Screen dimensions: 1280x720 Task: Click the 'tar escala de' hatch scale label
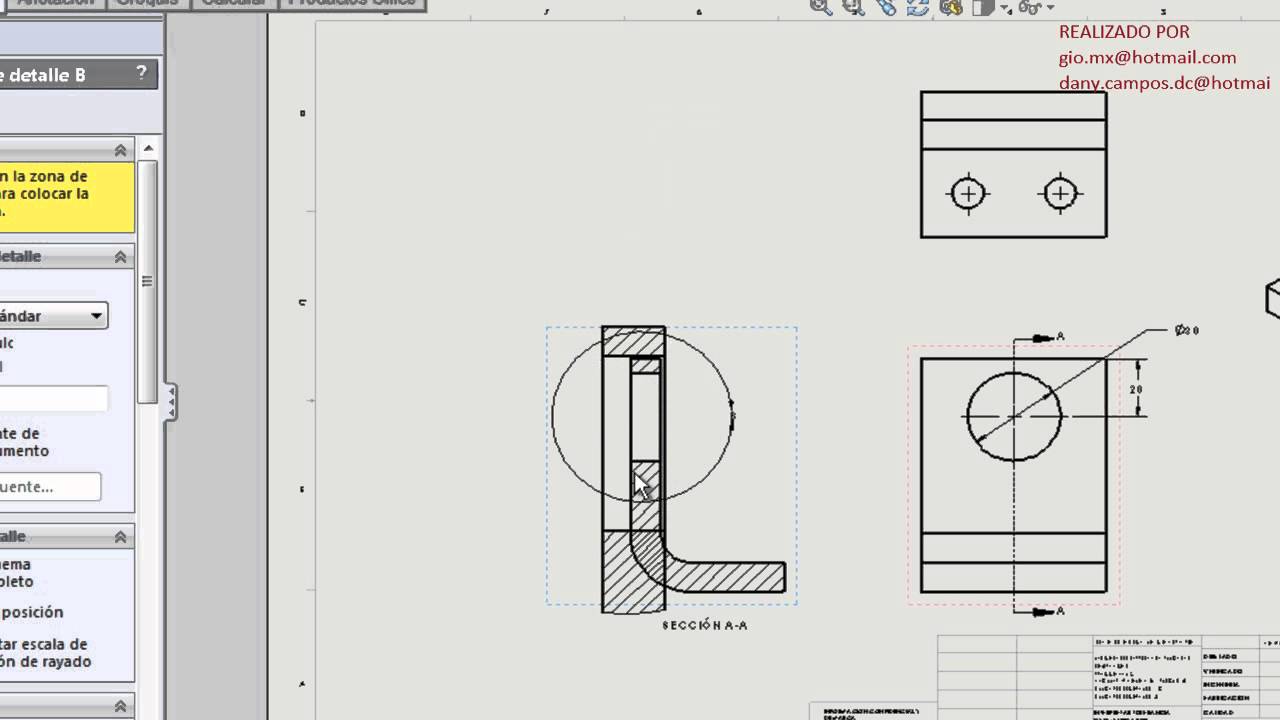click(44, 644)
